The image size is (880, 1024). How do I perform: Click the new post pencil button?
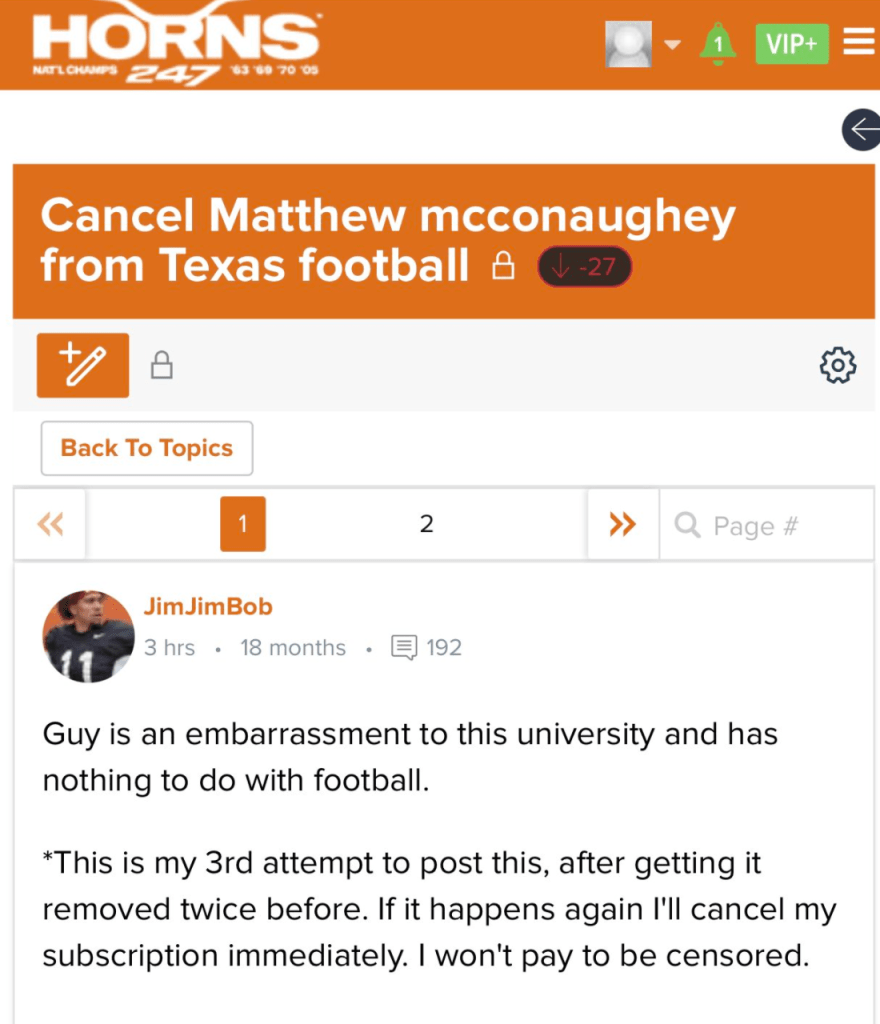pos(83,365)
